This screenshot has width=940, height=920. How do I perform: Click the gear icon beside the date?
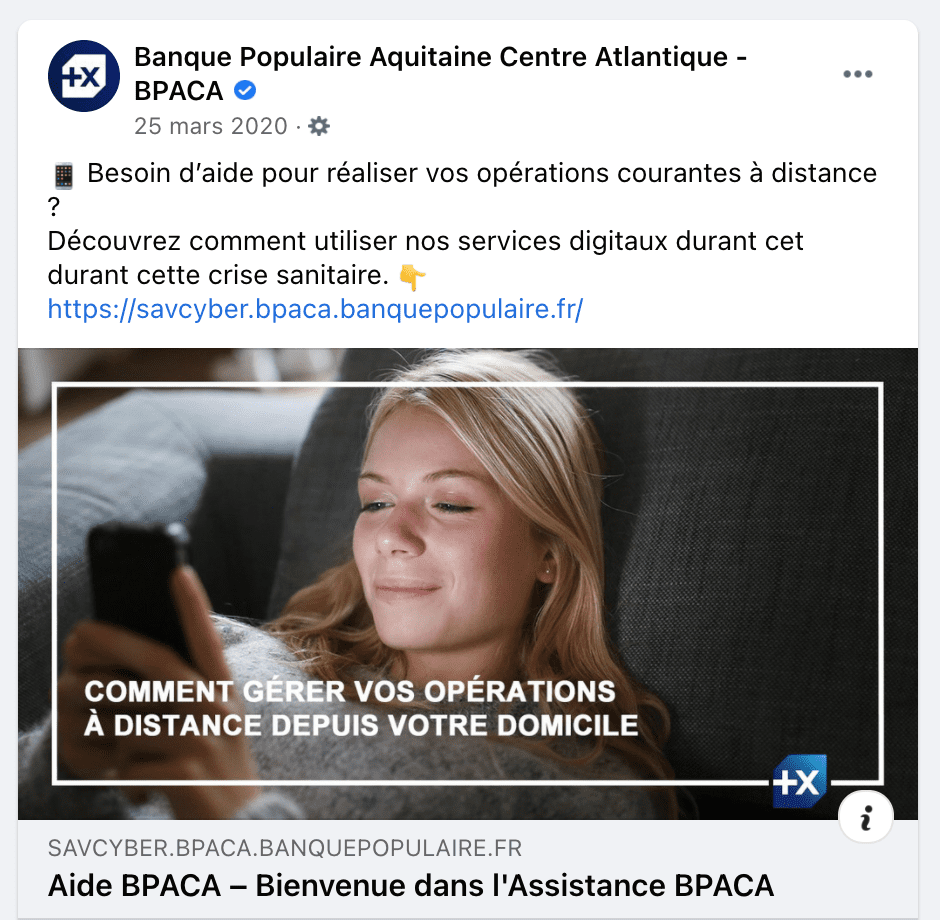tap(319, 126)
